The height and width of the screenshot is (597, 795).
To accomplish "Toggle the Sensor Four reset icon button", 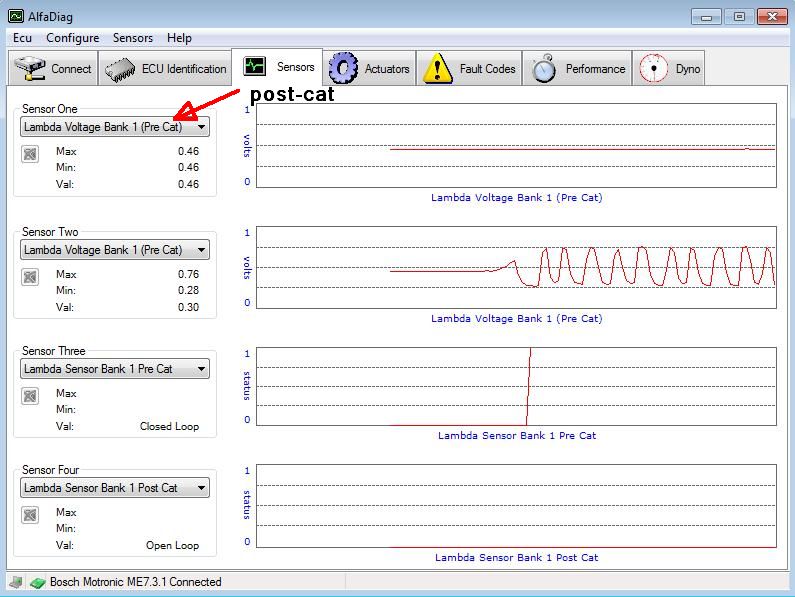I will click(31, 515).
